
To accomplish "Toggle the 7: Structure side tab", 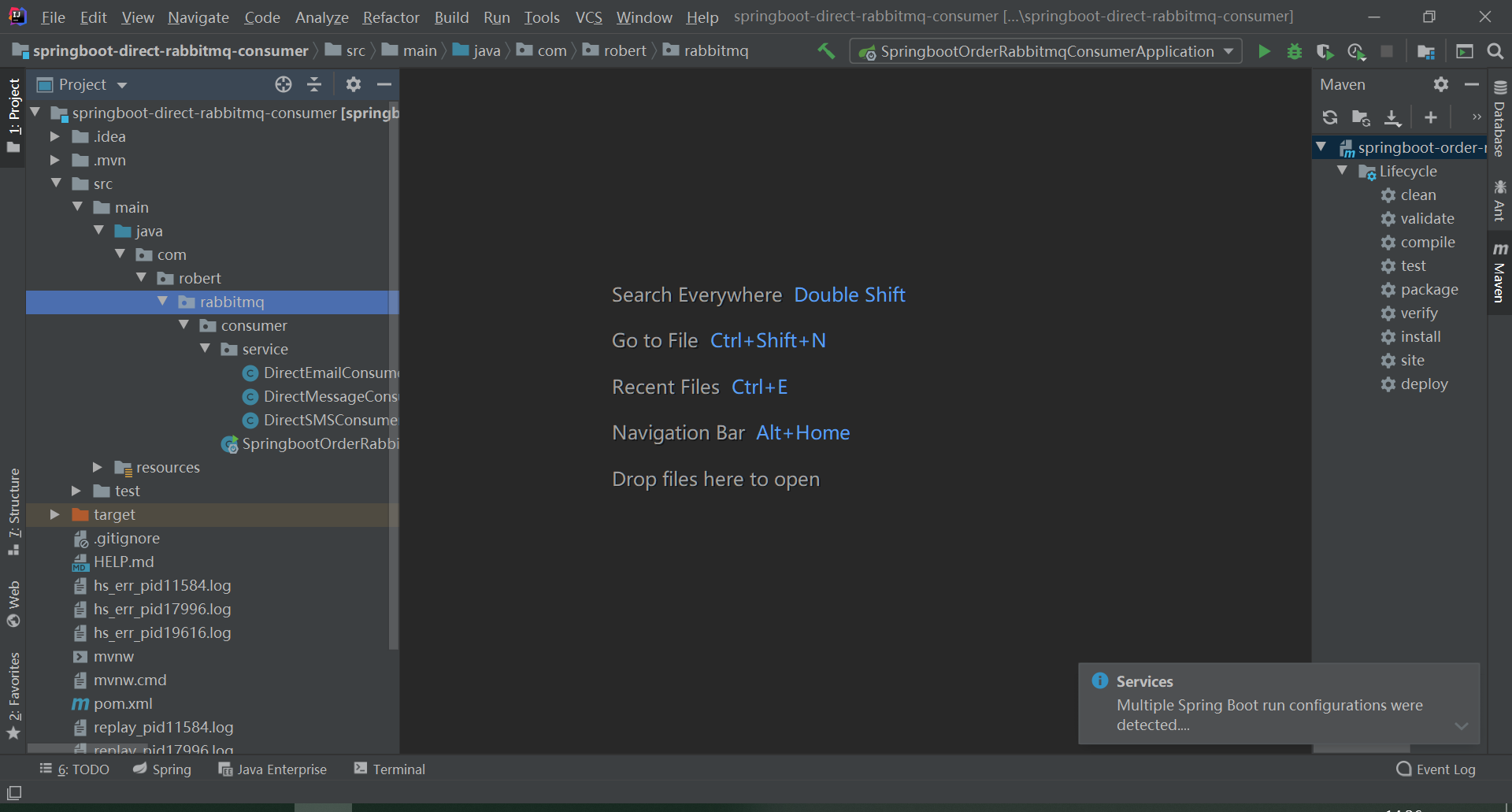I will [13, 511].
